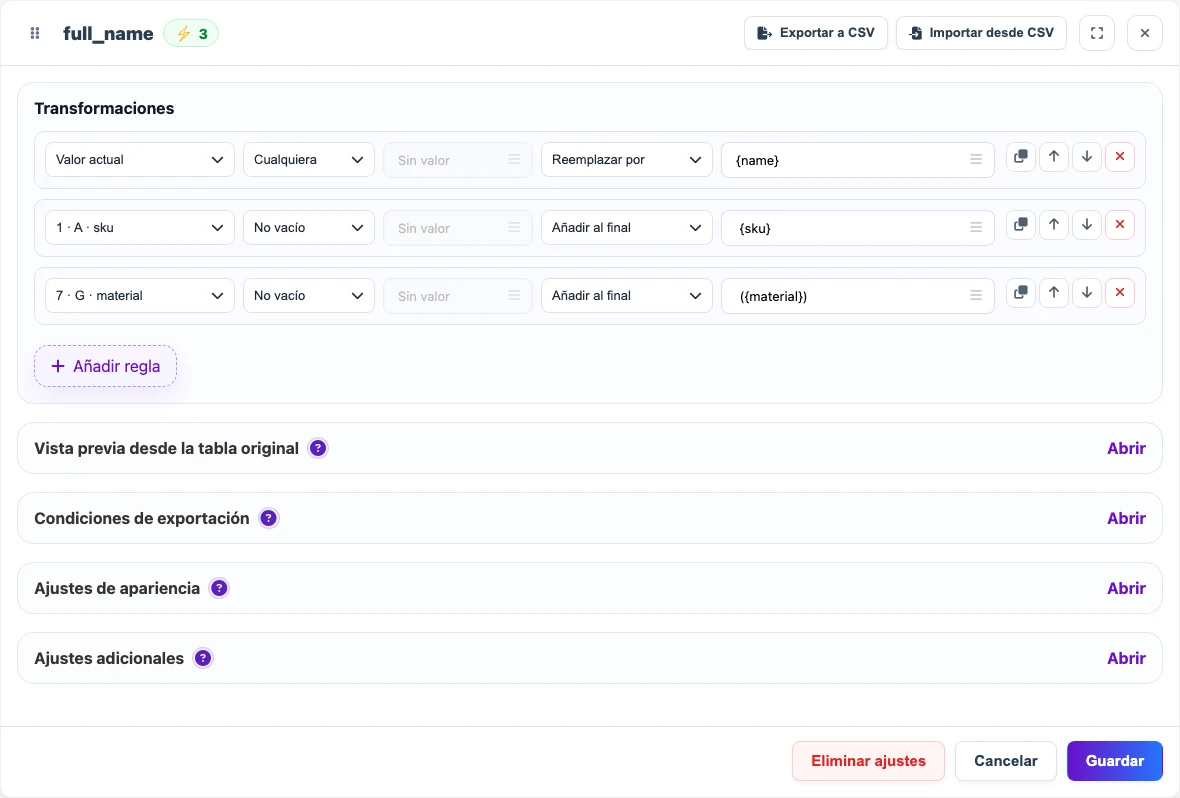
Task: Click Cancelar button
Action: coord(1005,761)
